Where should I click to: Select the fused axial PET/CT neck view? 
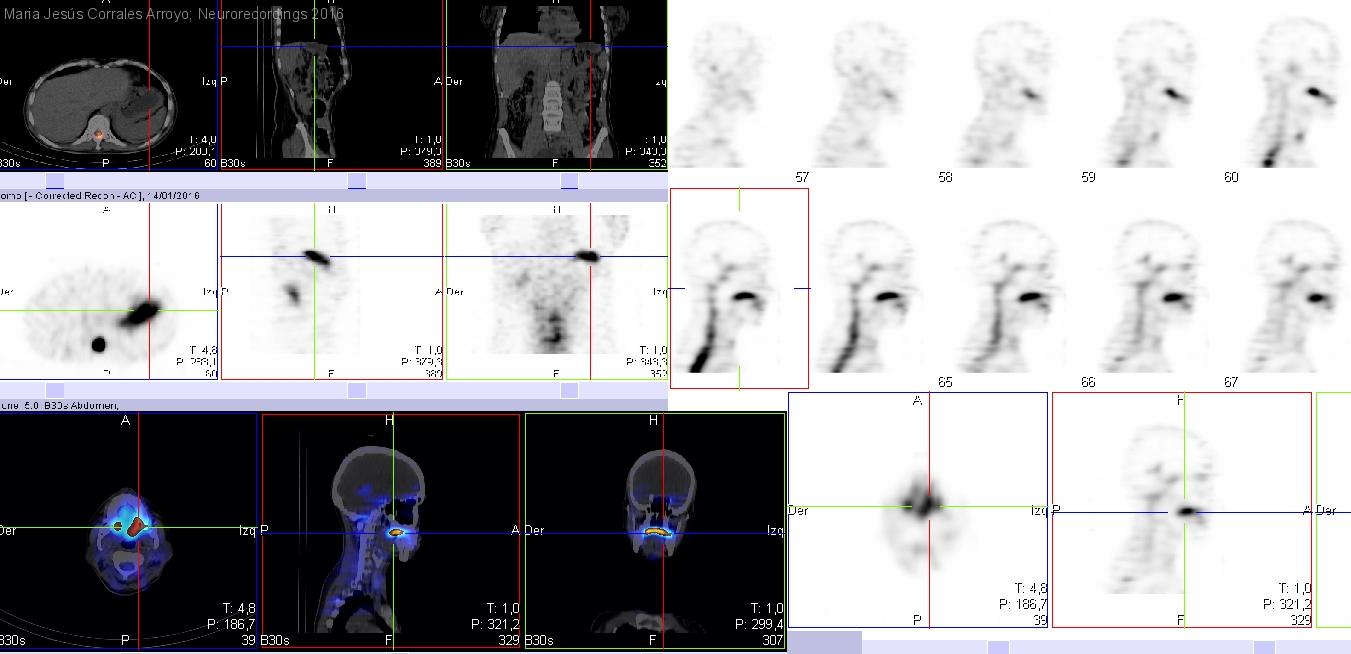click(x=128, y=530)
